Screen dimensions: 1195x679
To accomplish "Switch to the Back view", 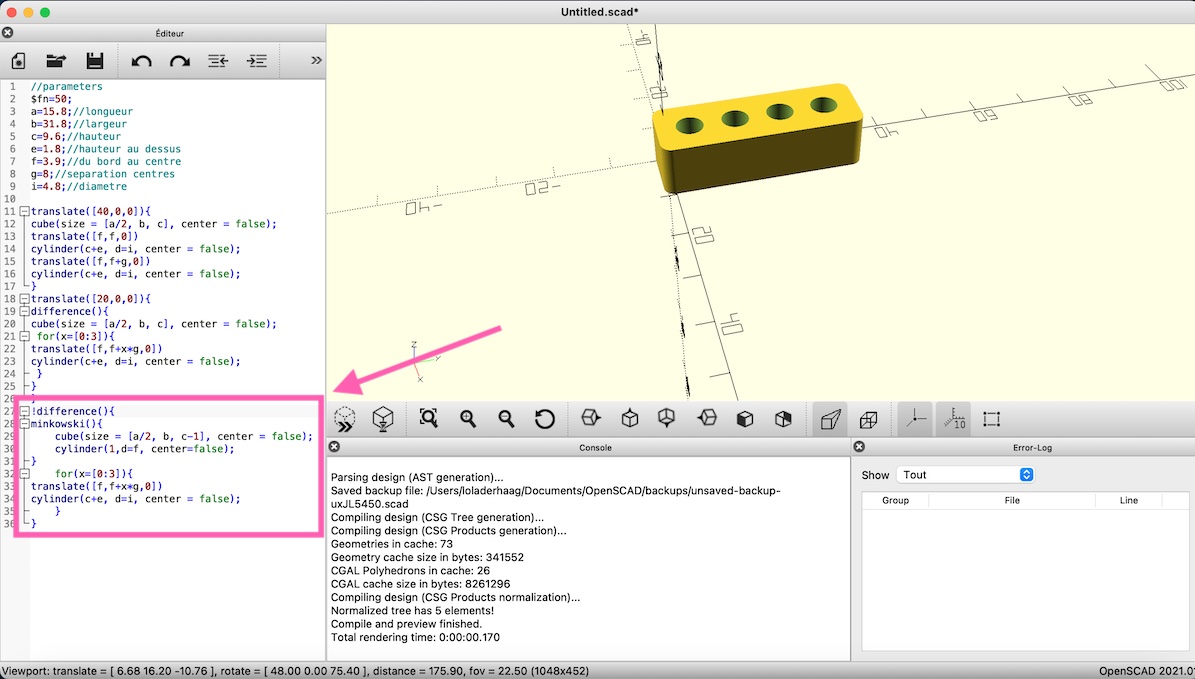I will [783, 418].
